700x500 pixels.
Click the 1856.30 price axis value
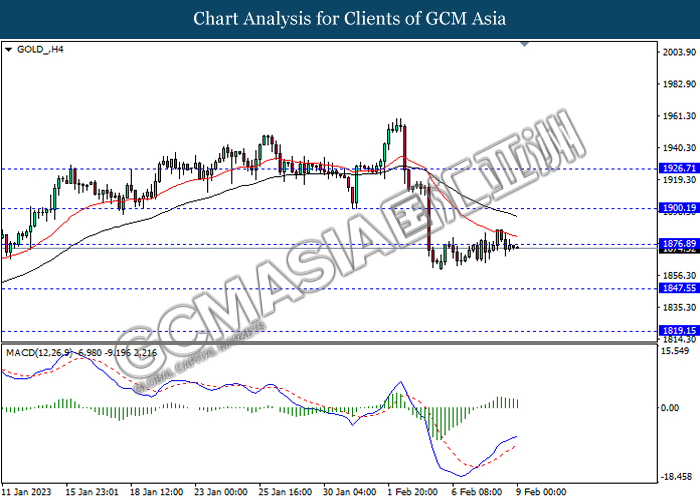tap(679, 275)
